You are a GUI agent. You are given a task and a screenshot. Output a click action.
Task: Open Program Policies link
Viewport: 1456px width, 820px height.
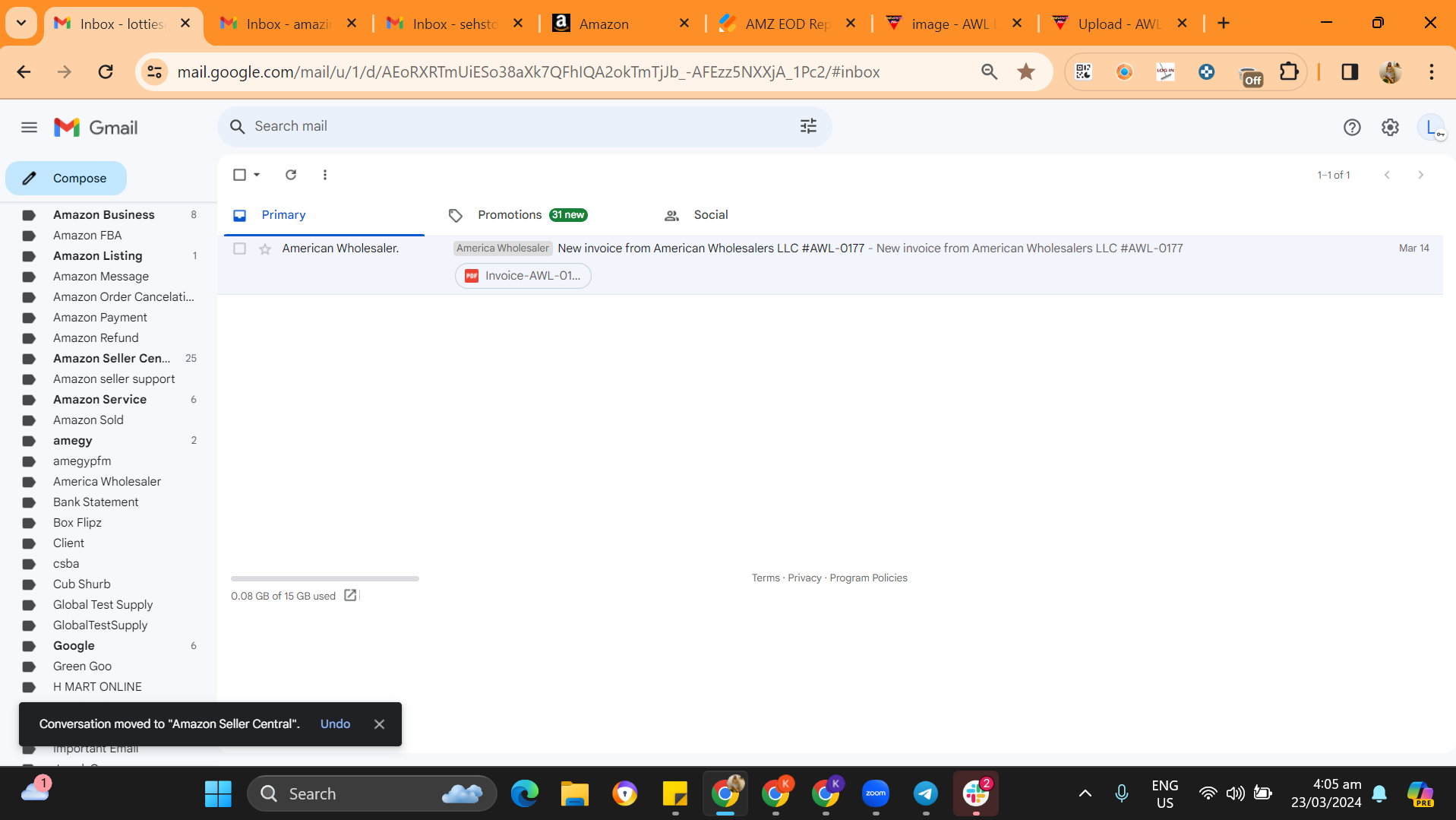click(868, 578)
